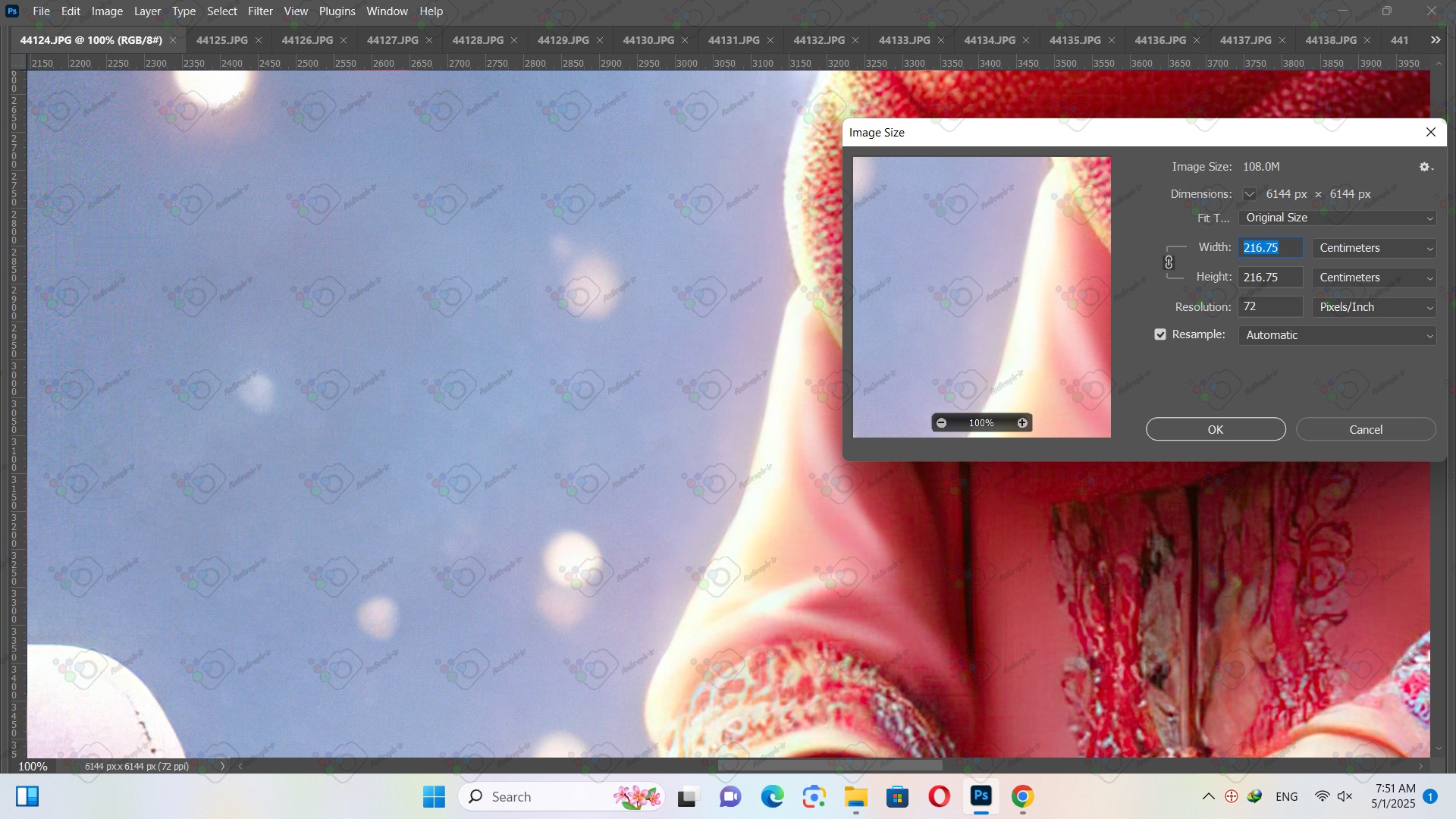This screenshot has height=819, width=1456.
Task: Open the File menu
Action: (x=42, y=11)
